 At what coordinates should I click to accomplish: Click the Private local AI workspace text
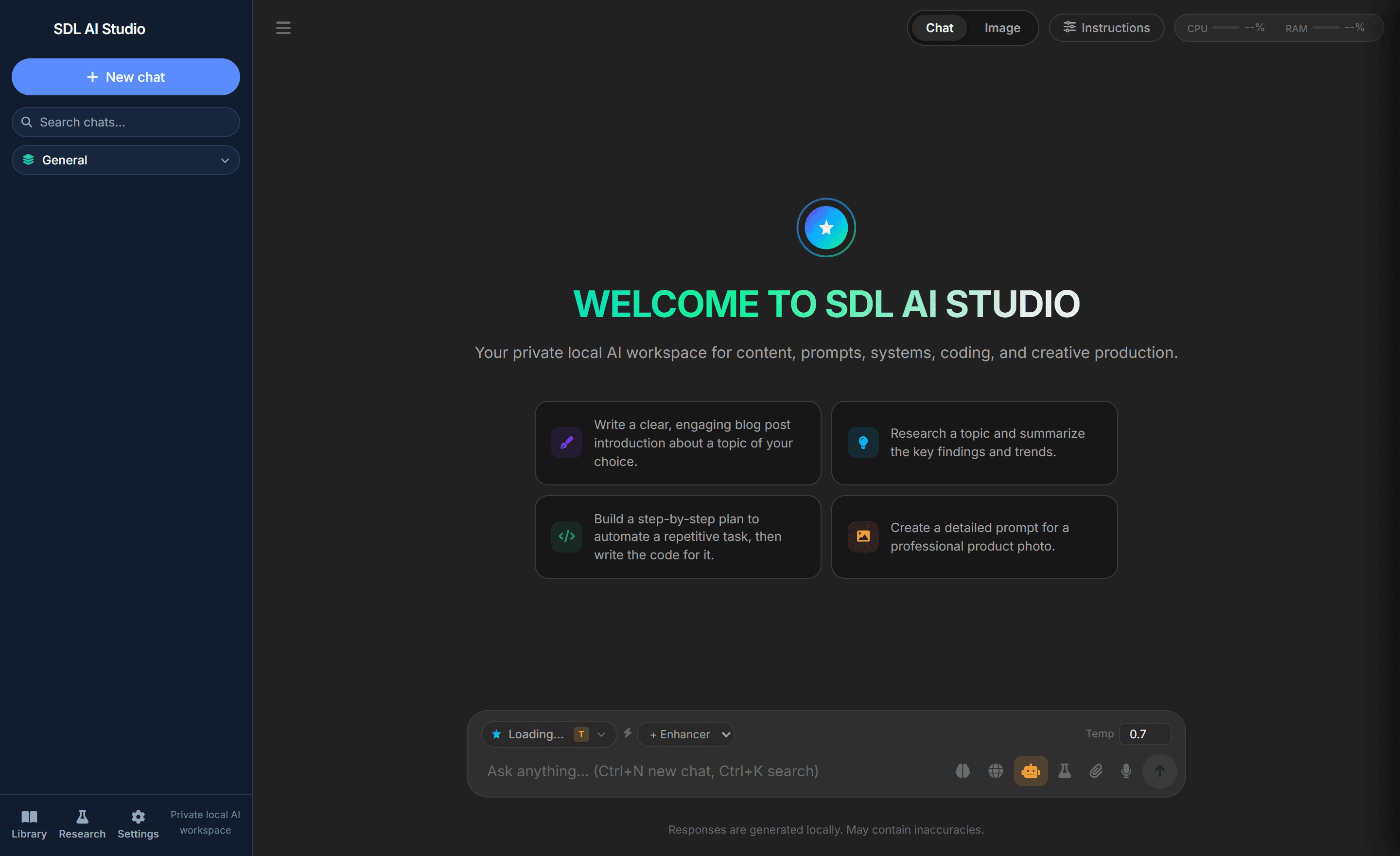(x=205, y=822)
